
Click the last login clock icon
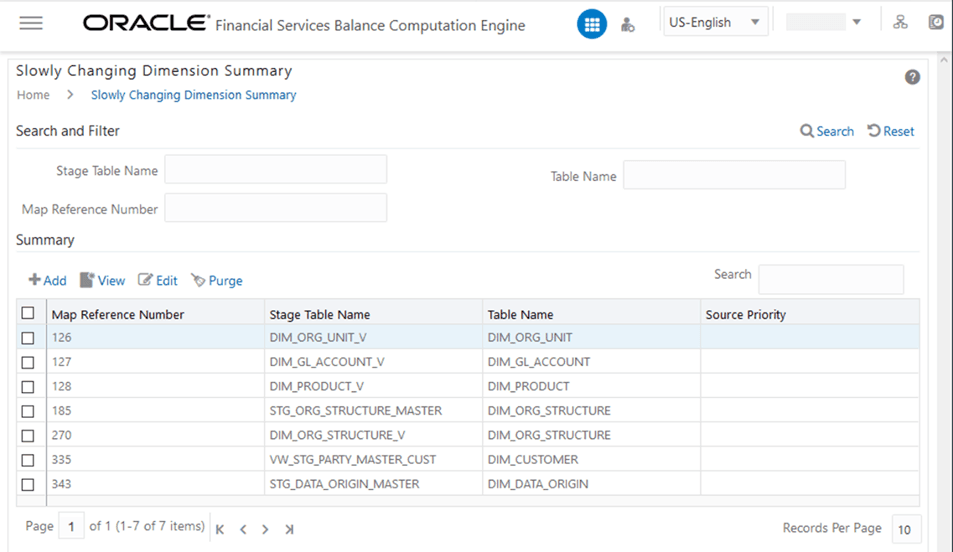[x=936, y=22]
